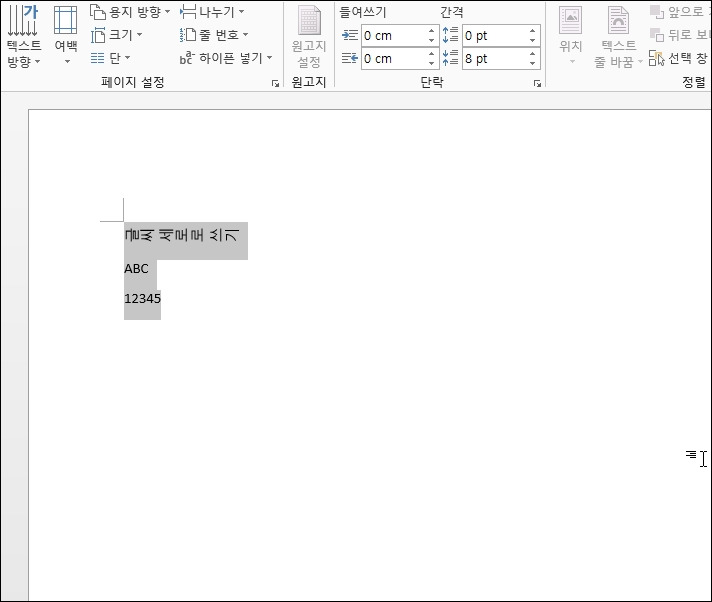Launch the 페이지 설정 dialog launcher
The width and height of the screenshot is (712, 602).
point(275,83)
